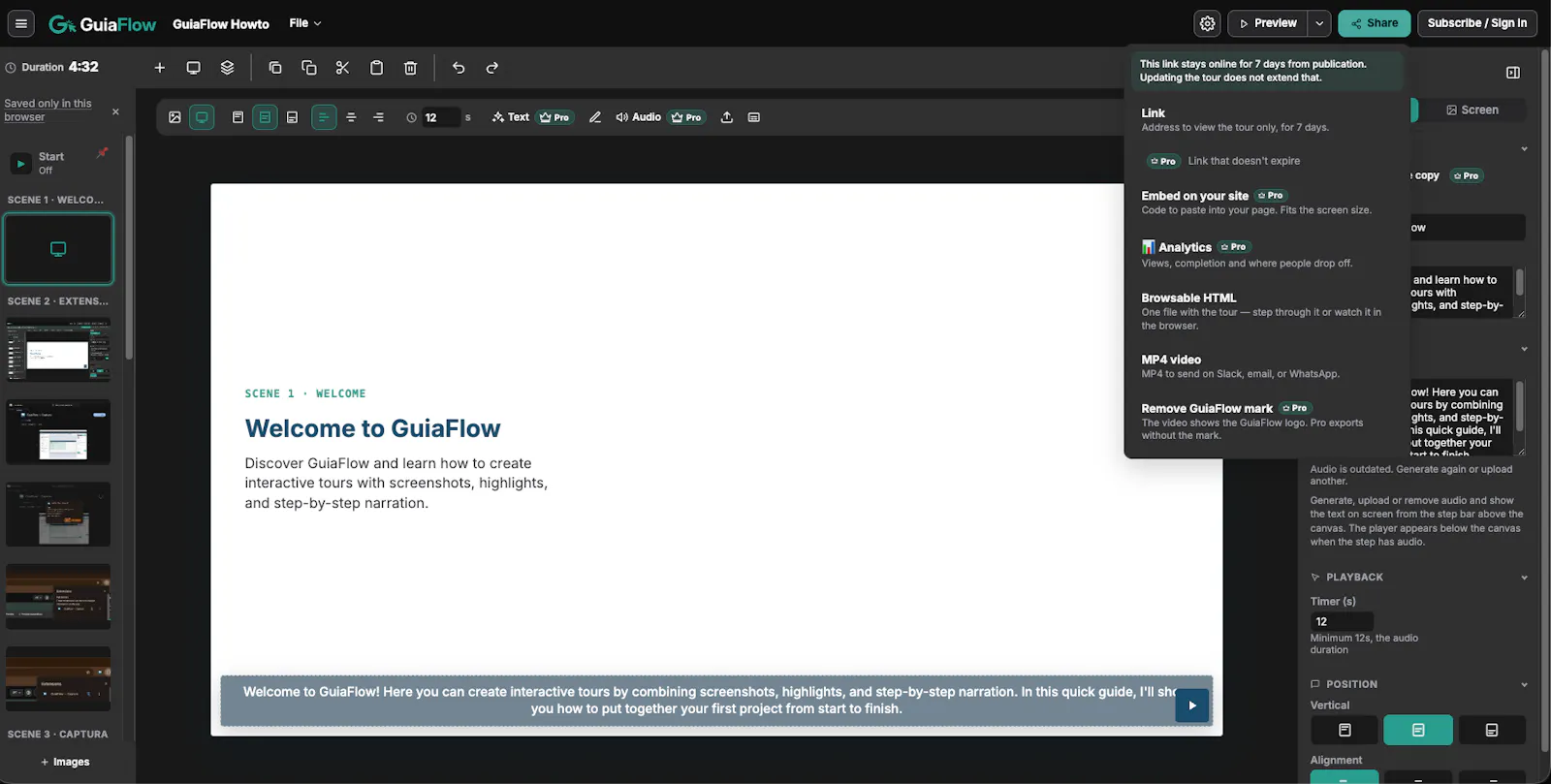Click the Timer (s) field in right panel
Screen dimensions: 1551x784
point(1342,621)
